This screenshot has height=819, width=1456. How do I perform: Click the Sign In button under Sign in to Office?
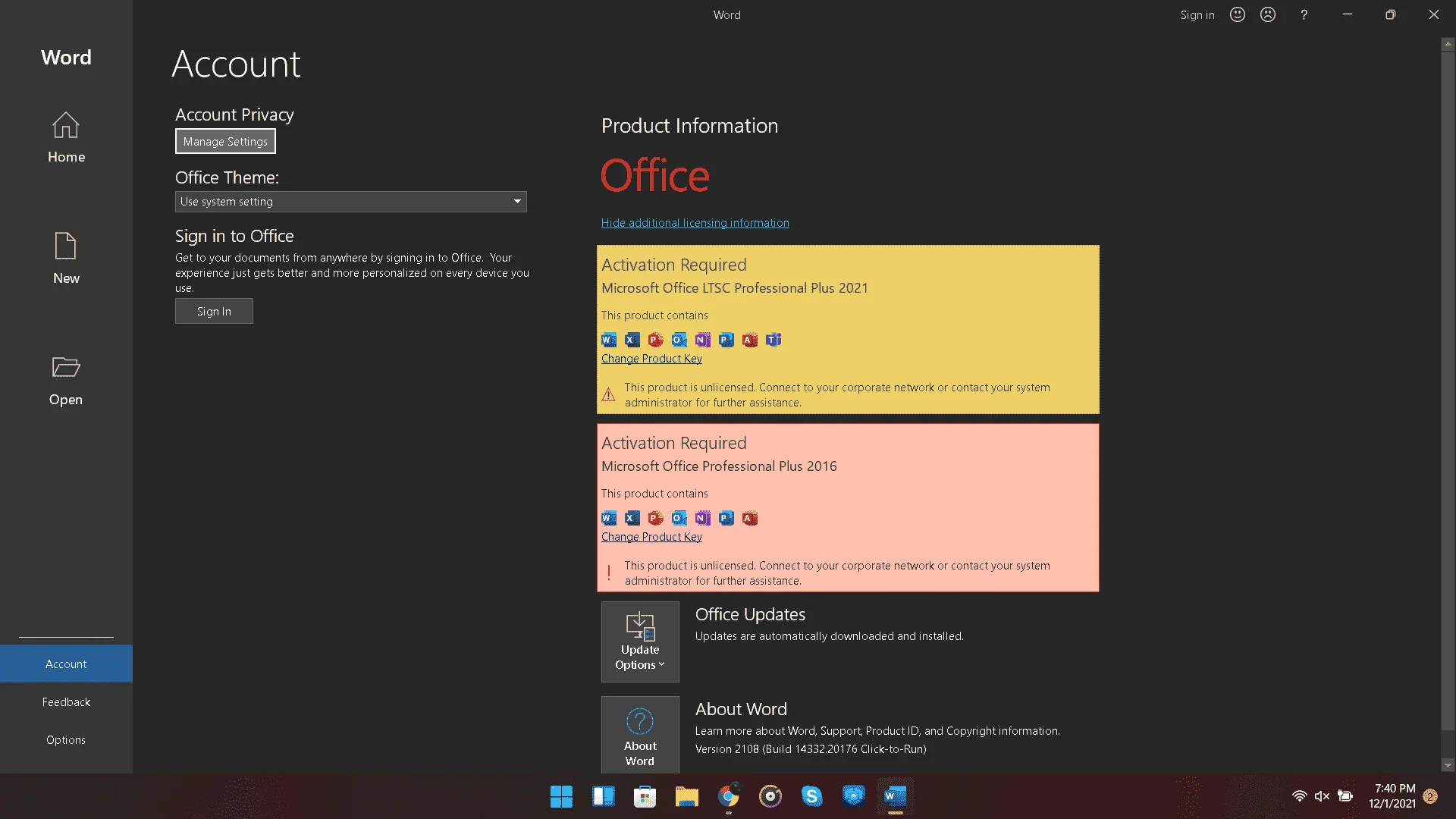tap(214, 311)
